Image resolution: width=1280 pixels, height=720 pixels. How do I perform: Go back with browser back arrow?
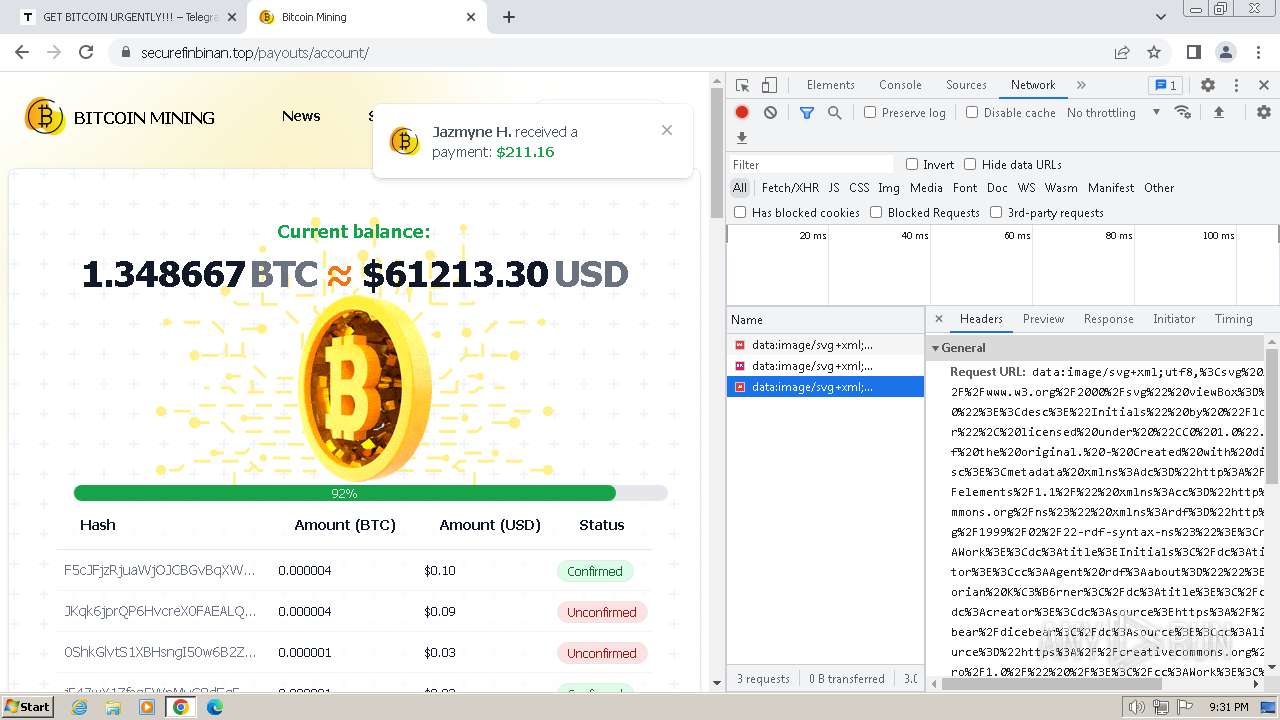pos(23,52)
